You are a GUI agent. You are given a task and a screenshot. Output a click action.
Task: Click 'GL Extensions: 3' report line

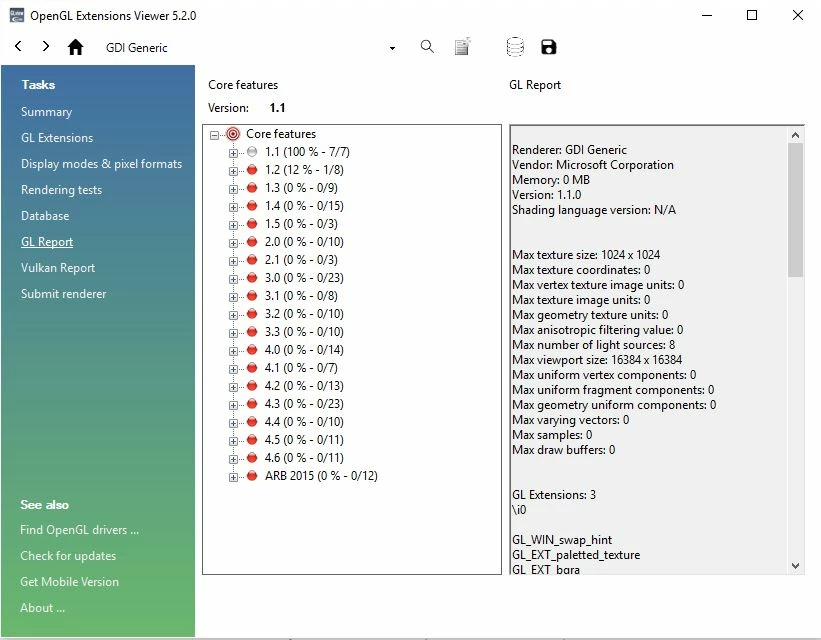pos(554,495)
